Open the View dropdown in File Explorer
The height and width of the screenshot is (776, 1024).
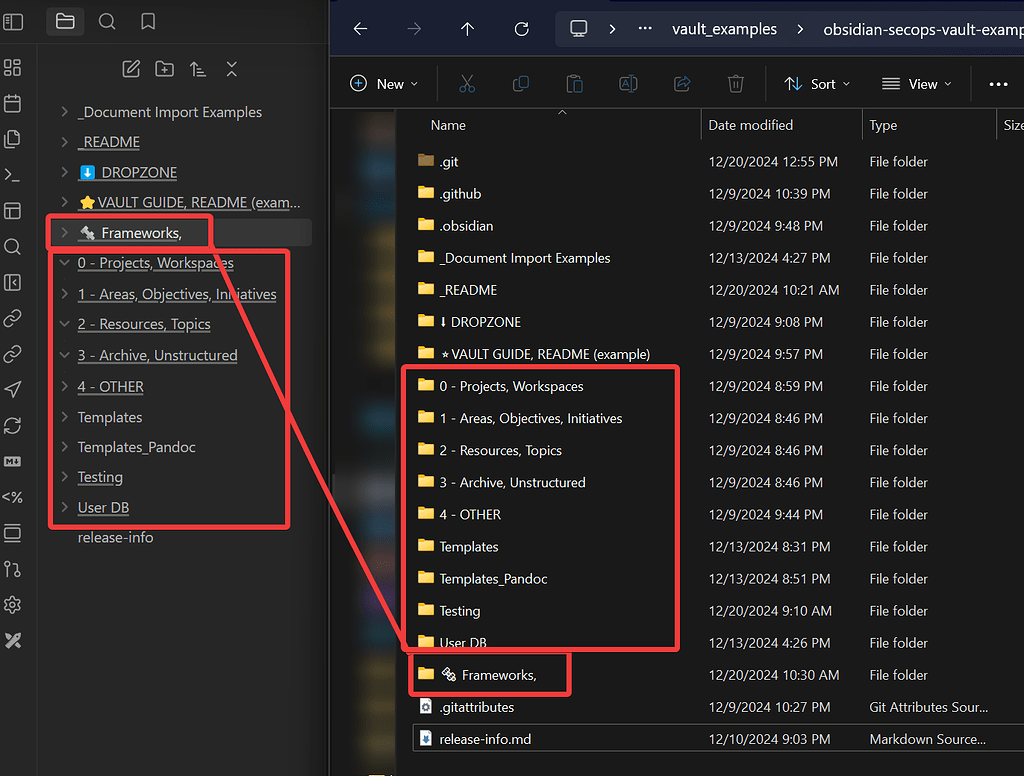pyautogui.click(x=915, y=84)
